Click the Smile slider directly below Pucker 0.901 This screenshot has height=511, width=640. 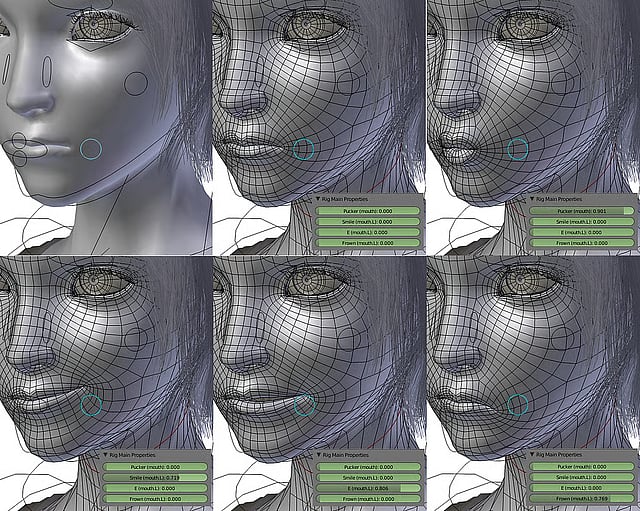[581, 222]
